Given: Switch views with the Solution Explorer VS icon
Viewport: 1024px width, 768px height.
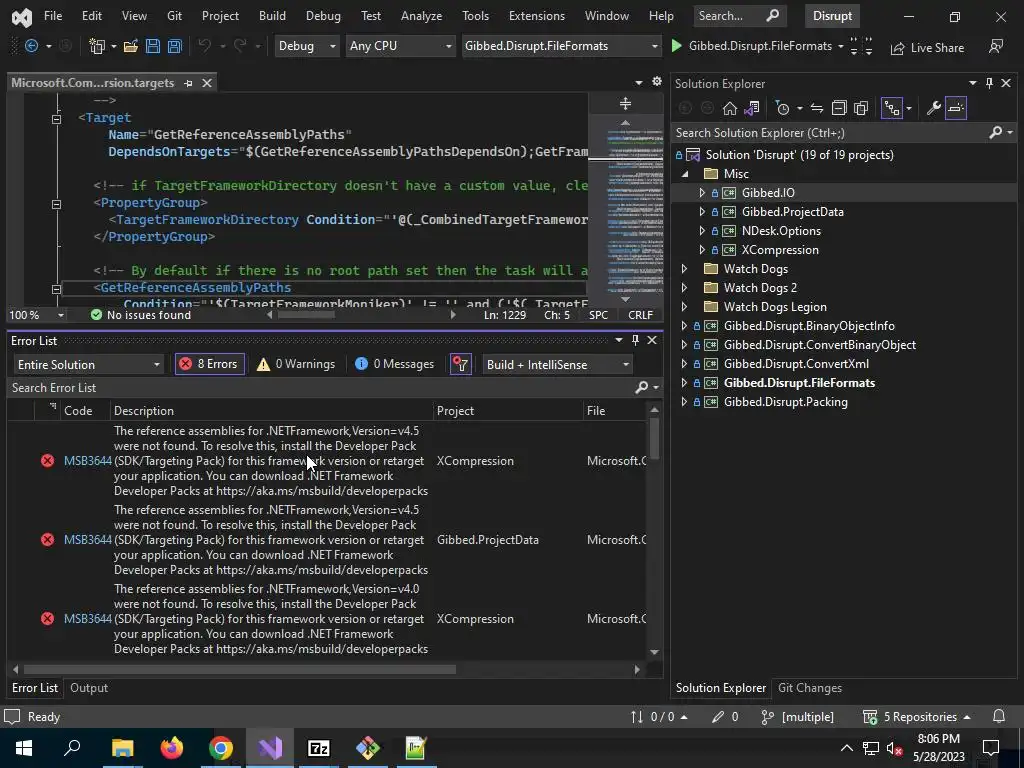Looking at the screenshot, I should (752, 108).
